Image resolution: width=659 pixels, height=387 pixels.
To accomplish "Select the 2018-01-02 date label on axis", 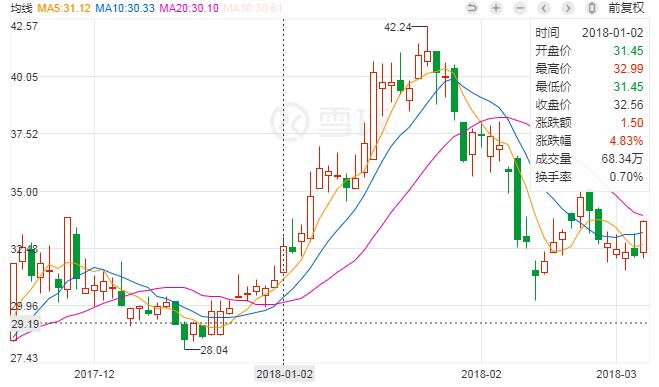I will [285, 374].
